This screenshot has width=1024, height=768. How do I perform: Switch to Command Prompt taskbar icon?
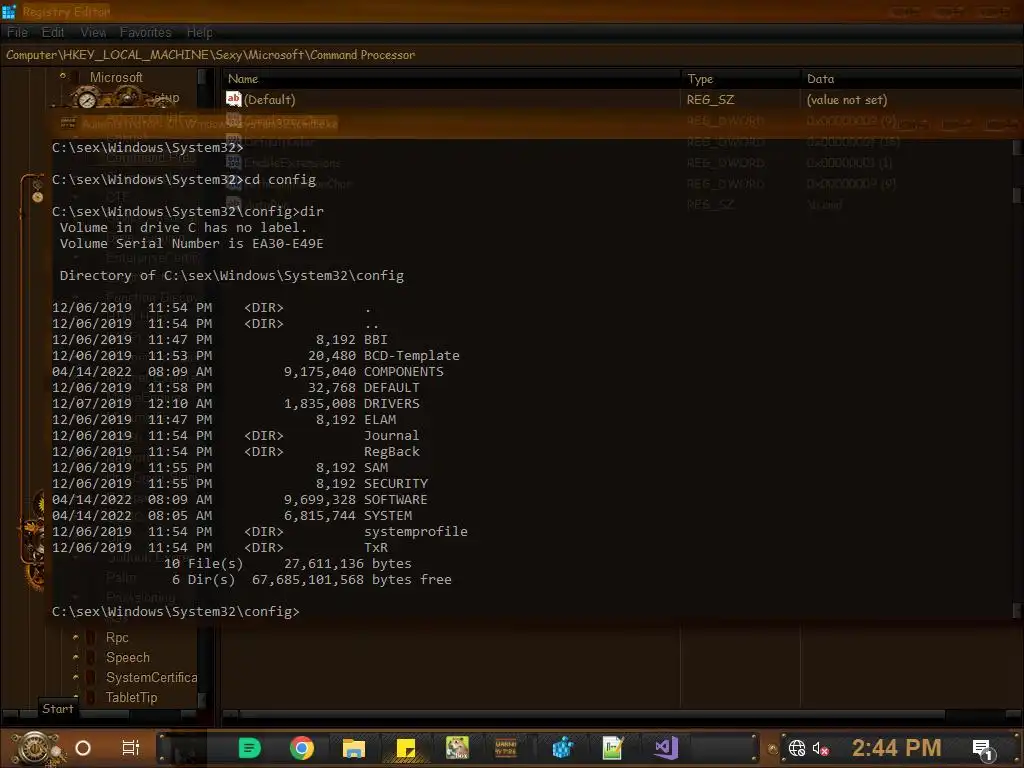point(506,748)
